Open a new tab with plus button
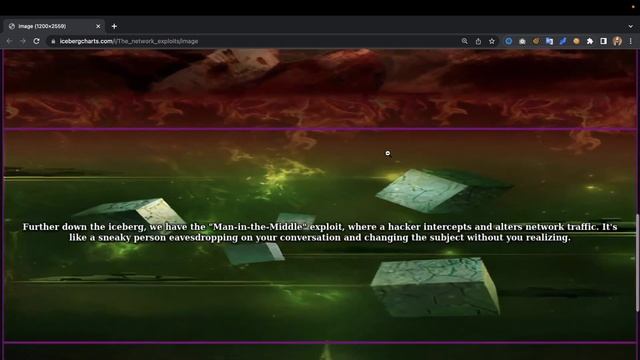The height and width of the screenshot is (360, 640). coord(114,26)
